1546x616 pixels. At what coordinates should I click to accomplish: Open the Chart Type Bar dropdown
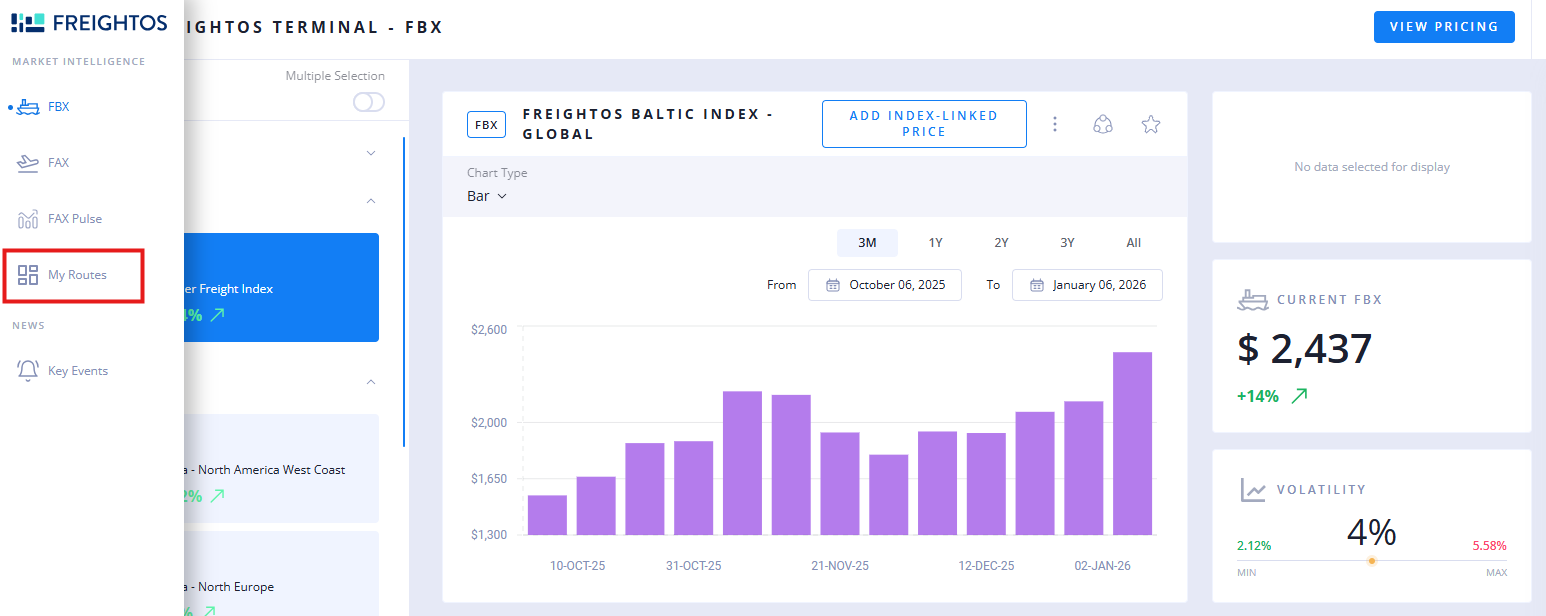tap(487, 196)
